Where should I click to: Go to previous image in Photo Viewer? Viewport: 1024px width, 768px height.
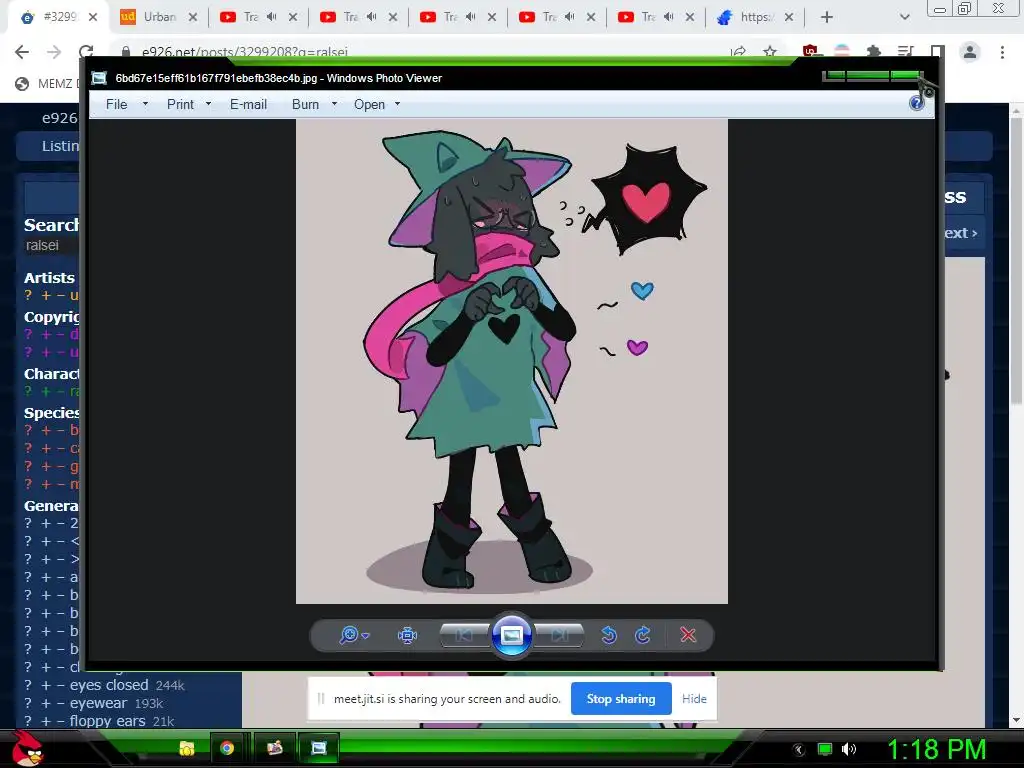(x=464, y=635)
